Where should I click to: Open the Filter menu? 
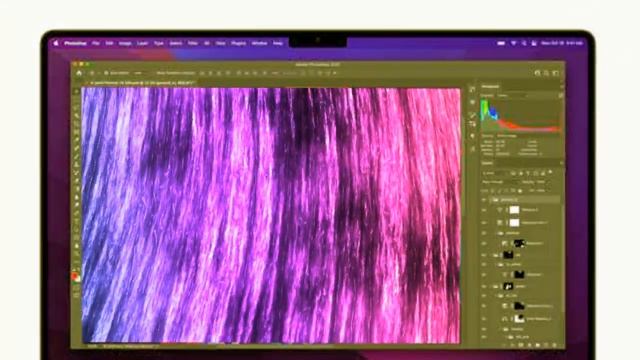(x=193, y=43)
